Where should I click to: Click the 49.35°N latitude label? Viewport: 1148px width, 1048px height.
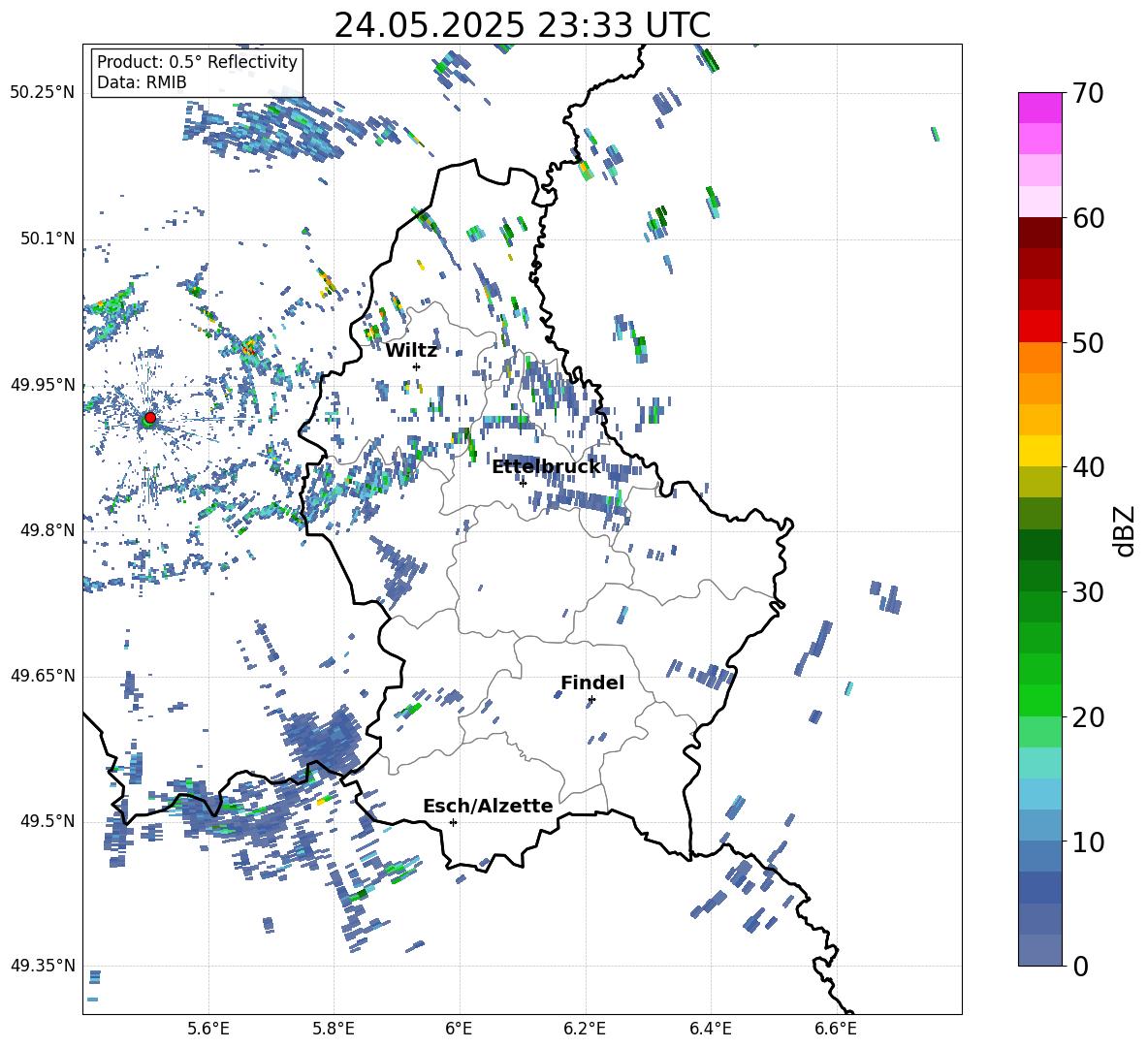[x=43, y=966]
